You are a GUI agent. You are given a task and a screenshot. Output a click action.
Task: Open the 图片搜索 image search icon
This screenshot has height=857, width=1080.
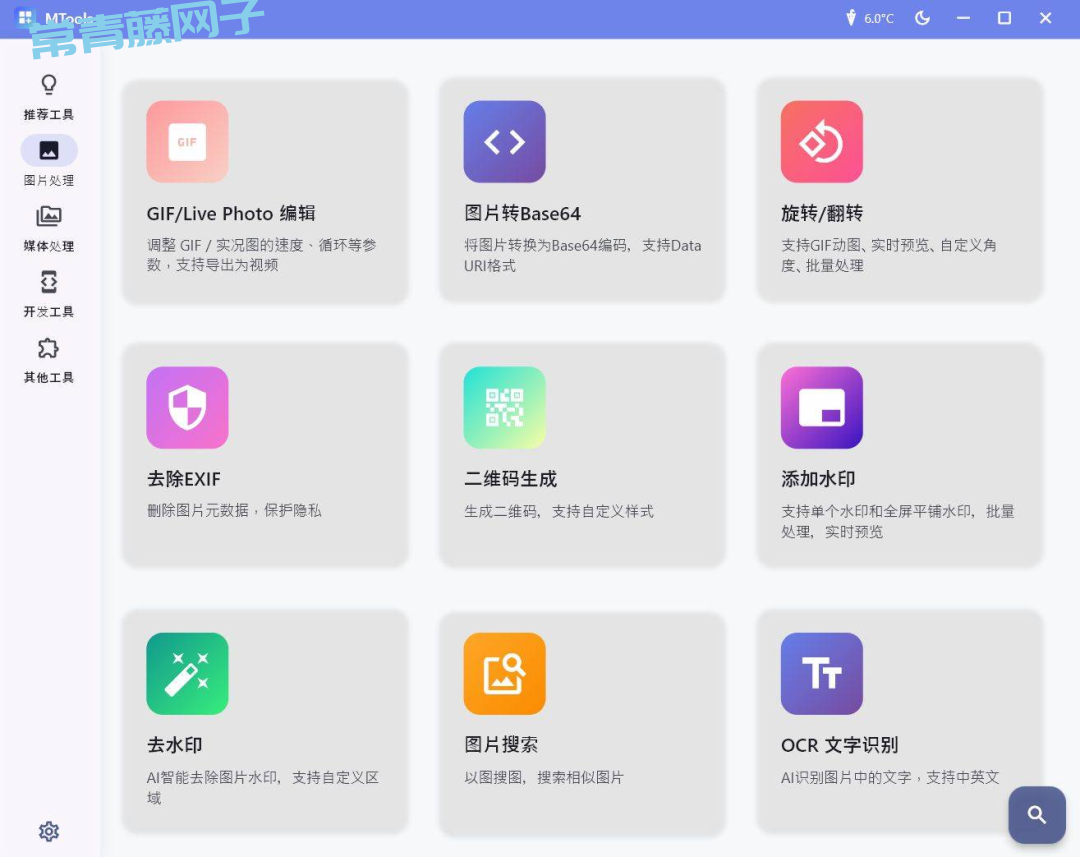click(x=504, y=674)
